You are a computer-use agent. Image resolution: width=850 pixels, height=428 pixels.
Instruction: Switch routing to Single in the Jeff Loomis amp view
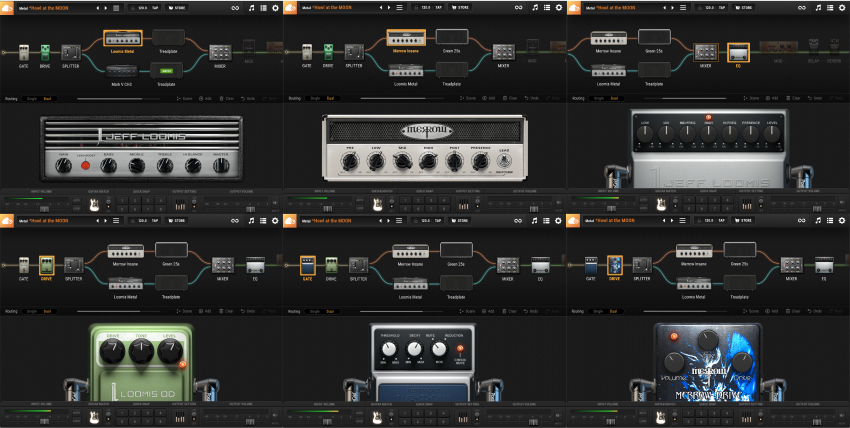(32, 99)
